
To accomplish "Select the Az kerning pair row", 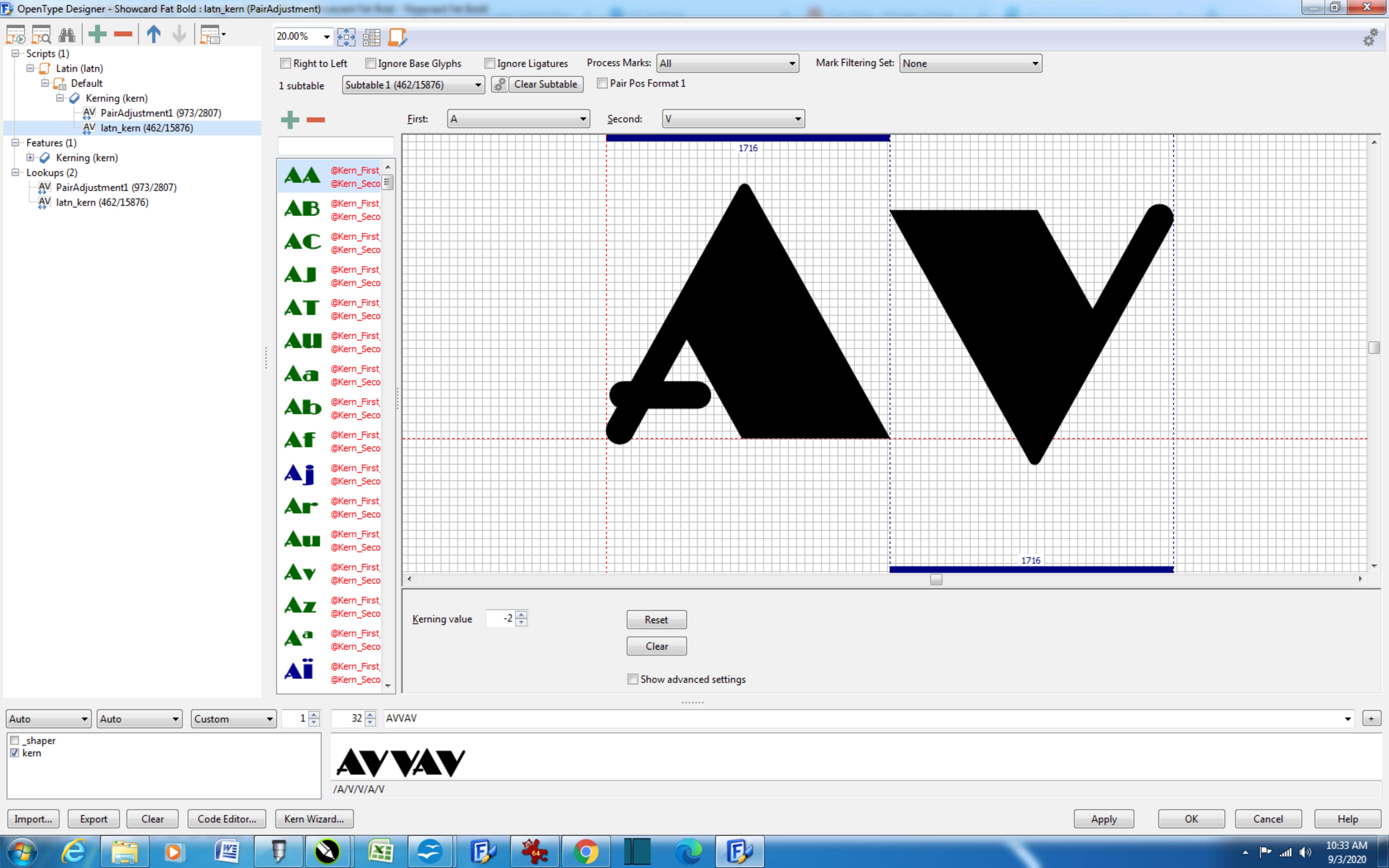I will tap(329, 607).
